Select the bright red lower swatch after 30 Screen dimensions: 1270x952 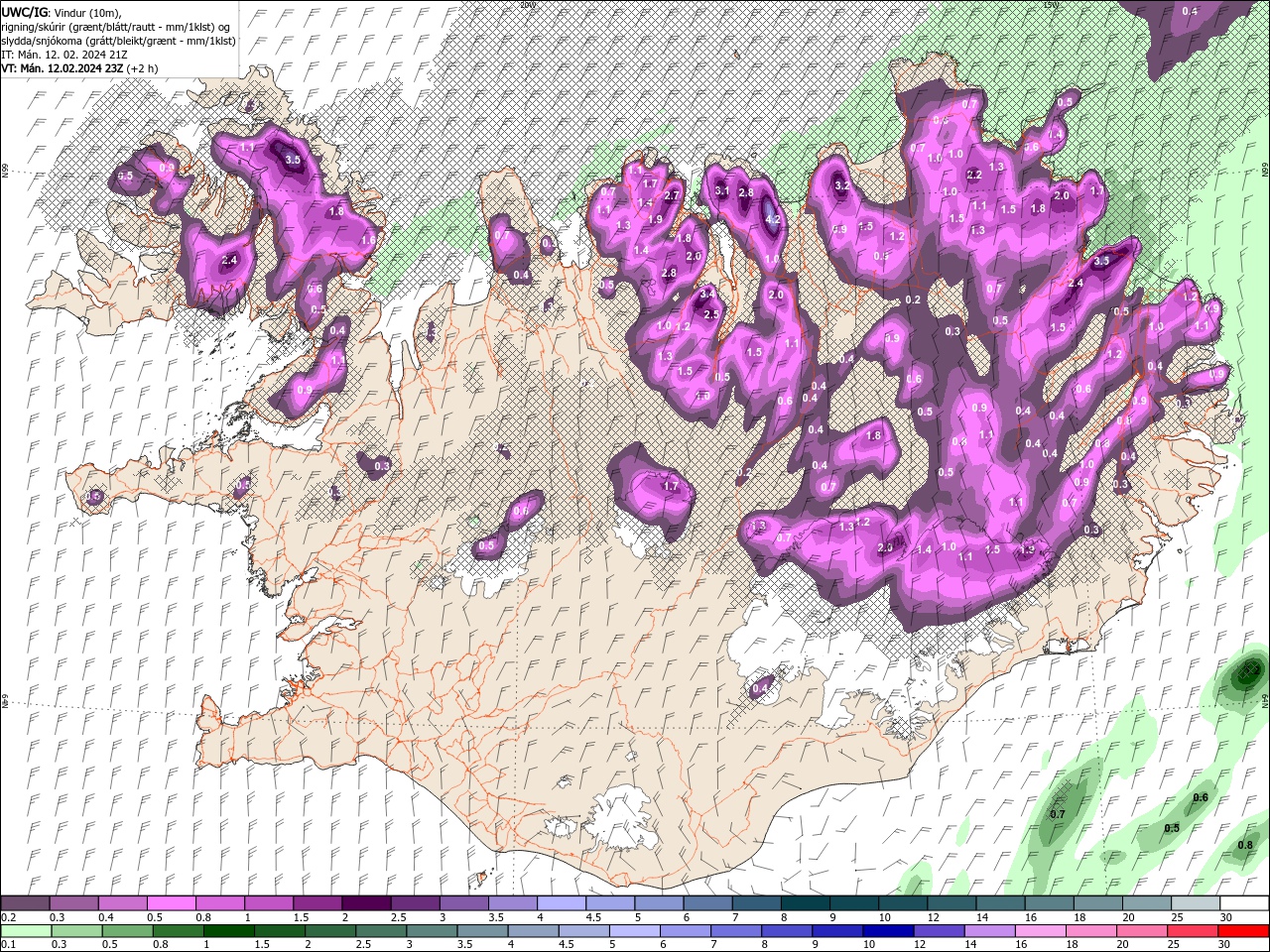point(1244,931)
